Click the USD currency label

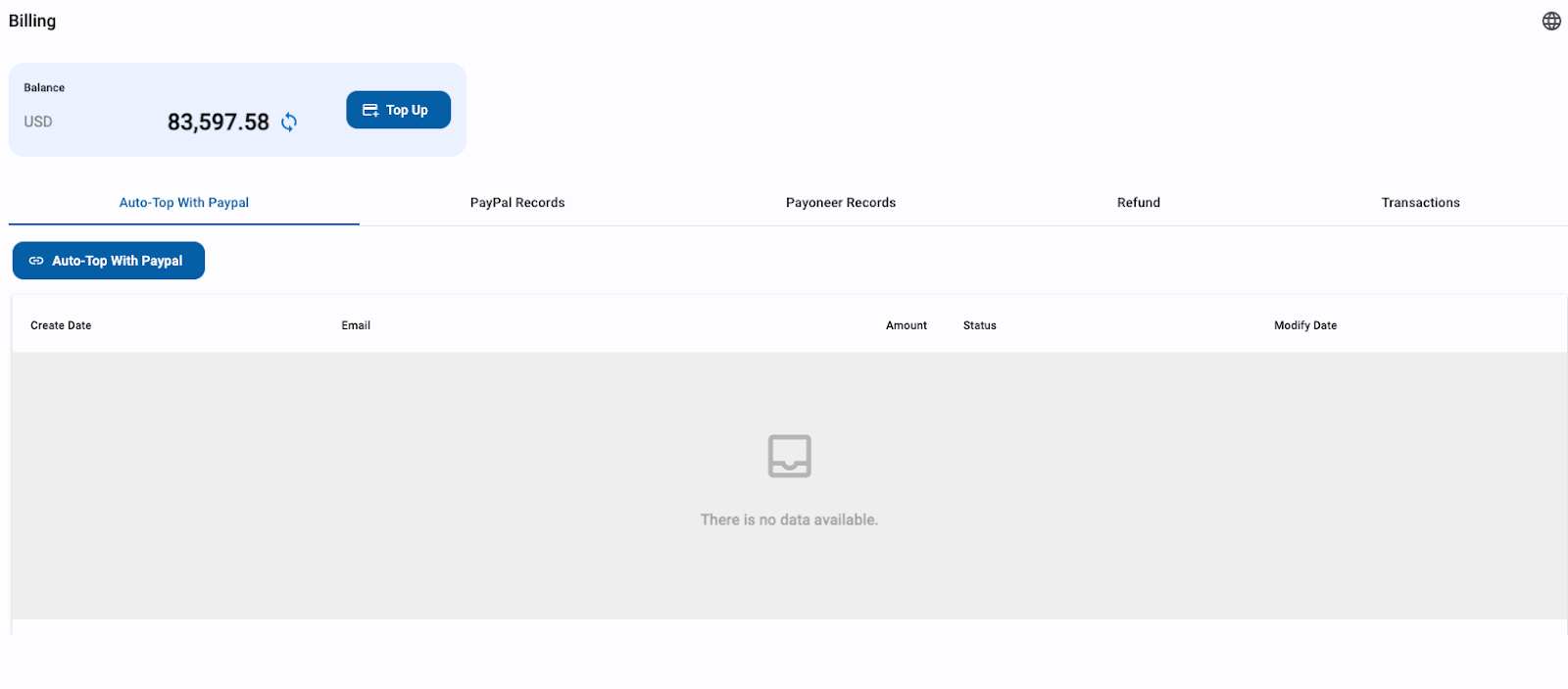(38, 123)
